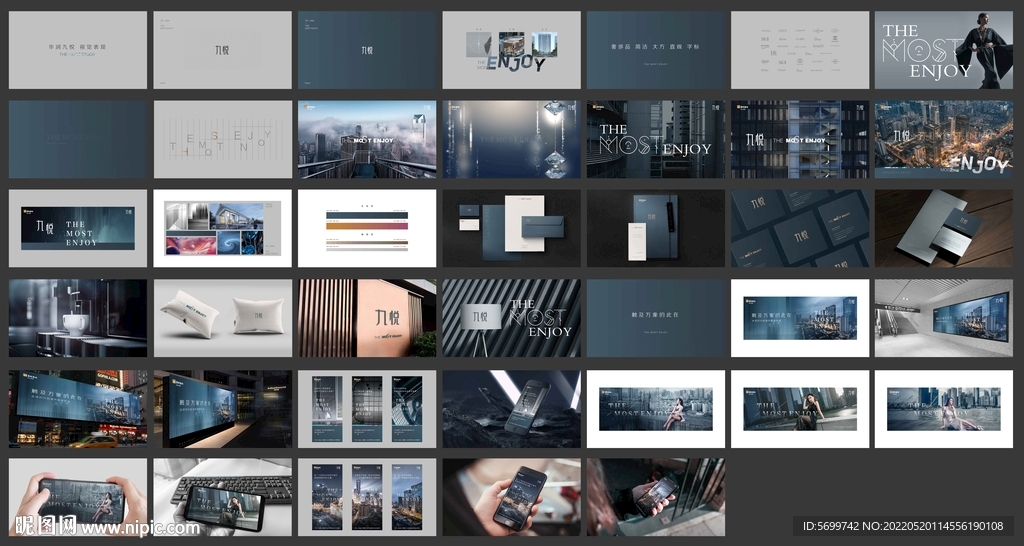This screenshot has height=546, width=1024.
Task: Select the color palette stripes slide
Action: point(366,228)
